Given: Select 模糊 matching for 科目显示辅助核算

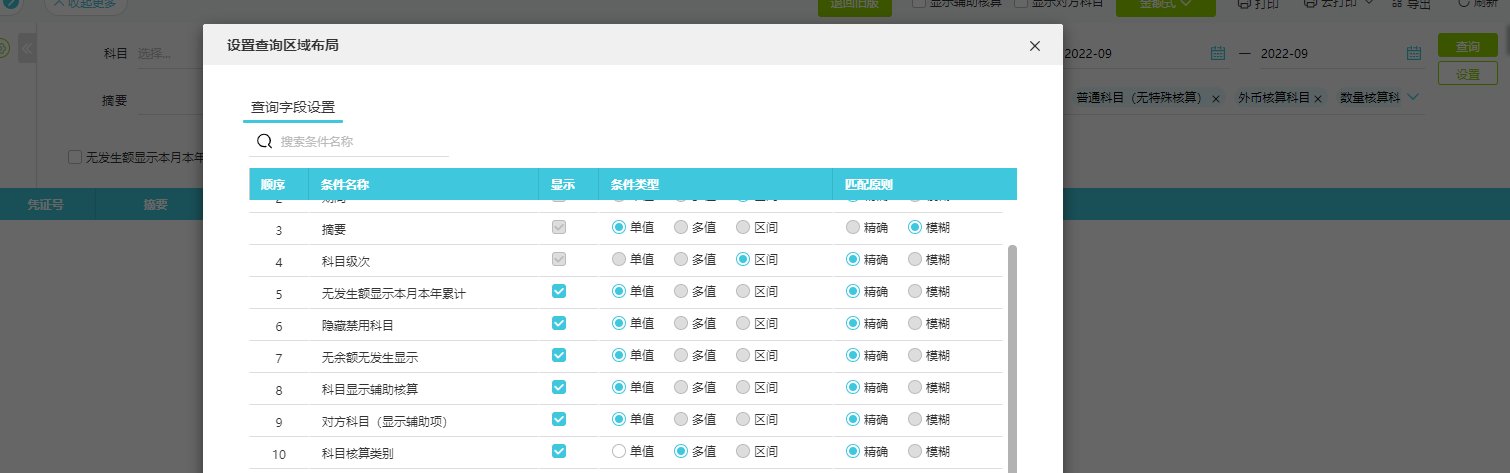Looking at the screenshot, I should coord(915,387).
